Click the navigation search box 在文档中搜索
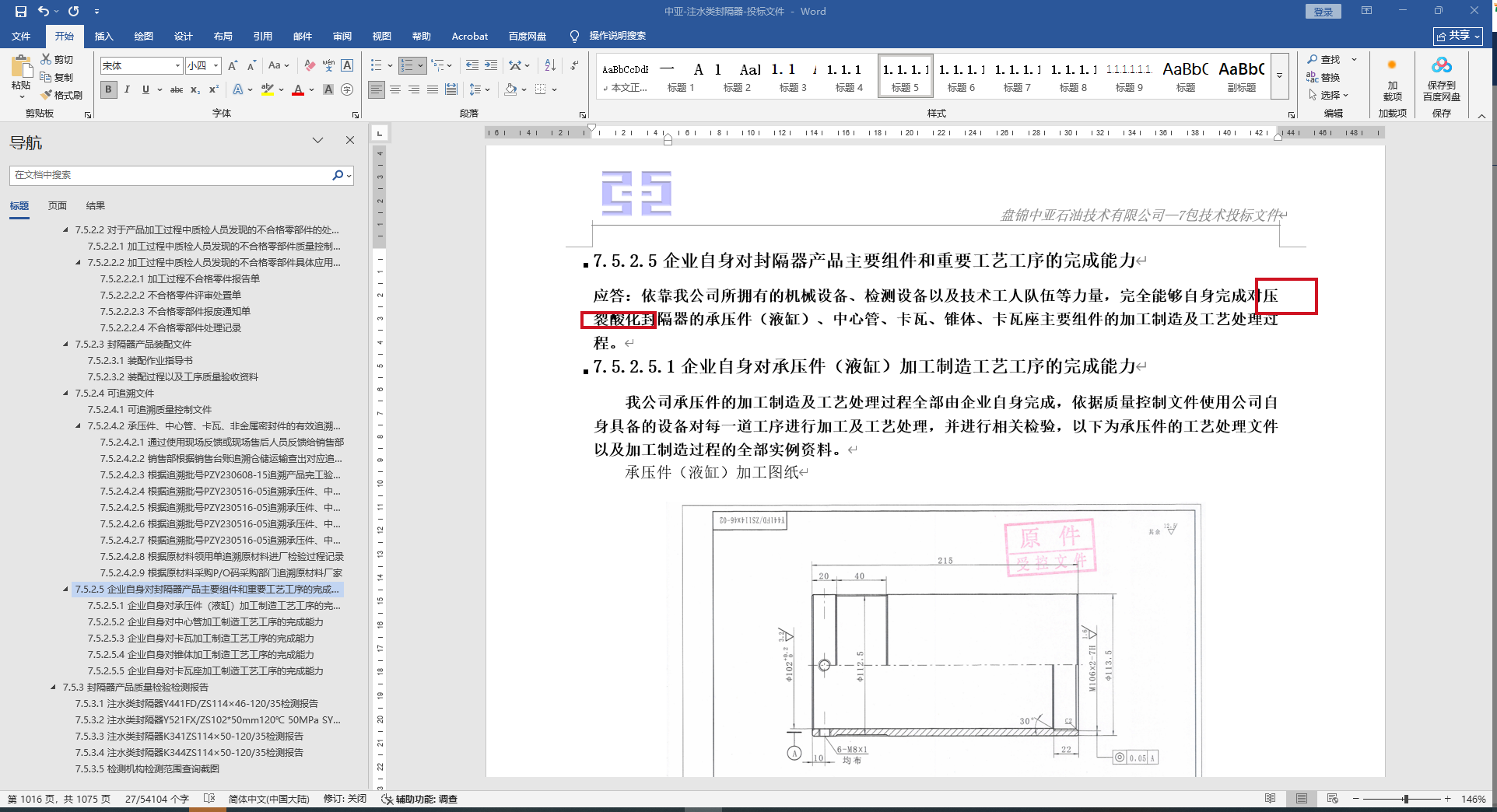 point(171,175)
